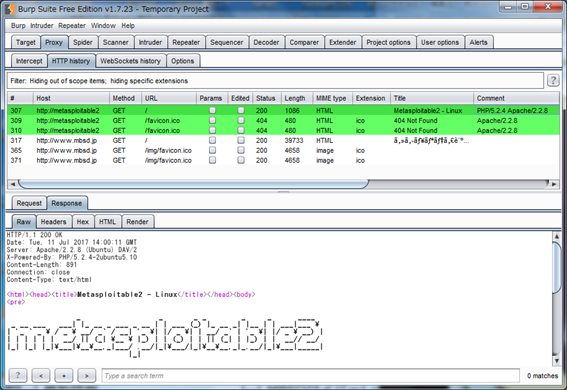Click the plus search options button

pyautogui.click(x=64, y=376)
